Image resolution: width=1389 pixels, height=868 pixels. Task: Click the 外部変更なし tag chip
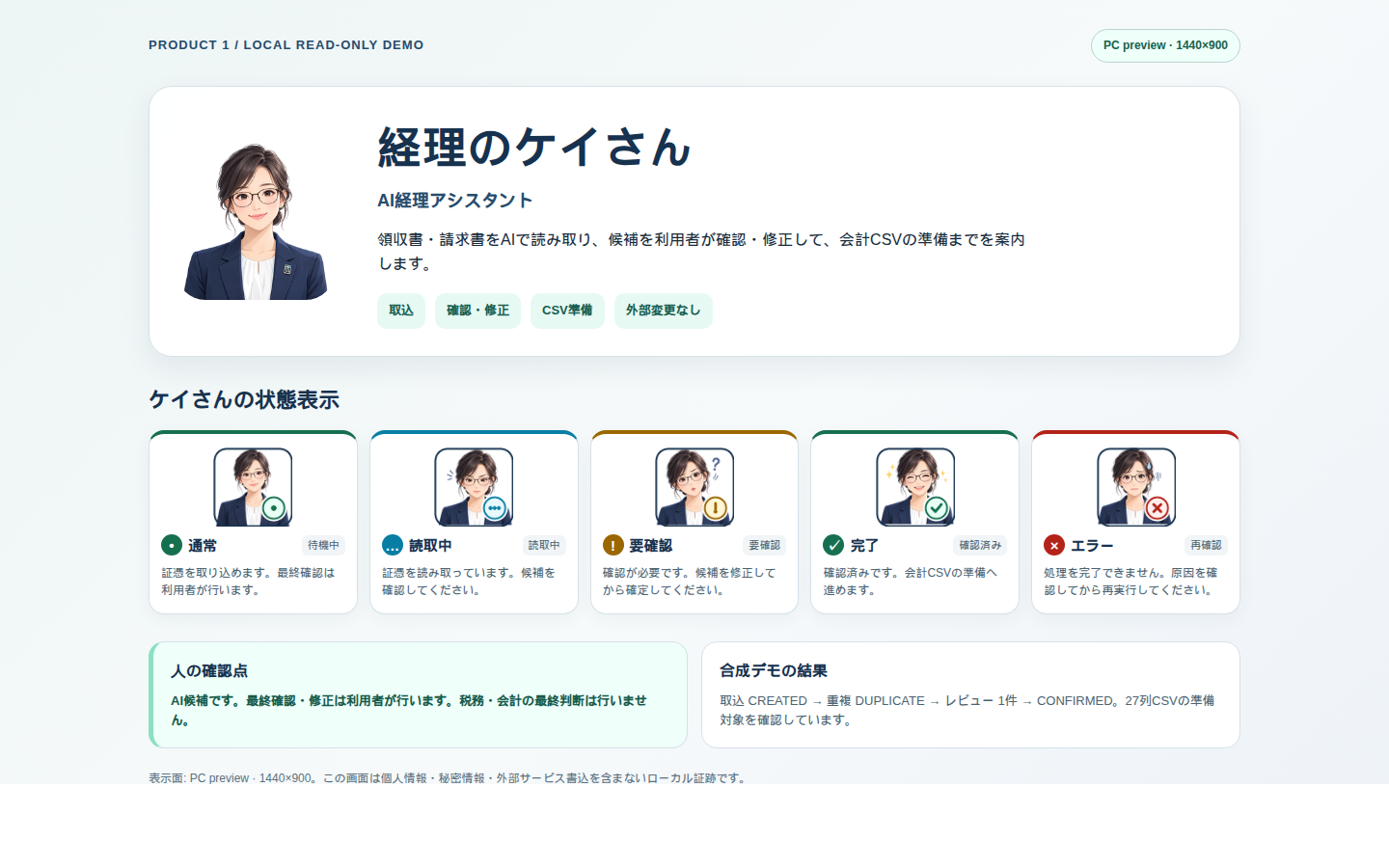tap(664, 311)
